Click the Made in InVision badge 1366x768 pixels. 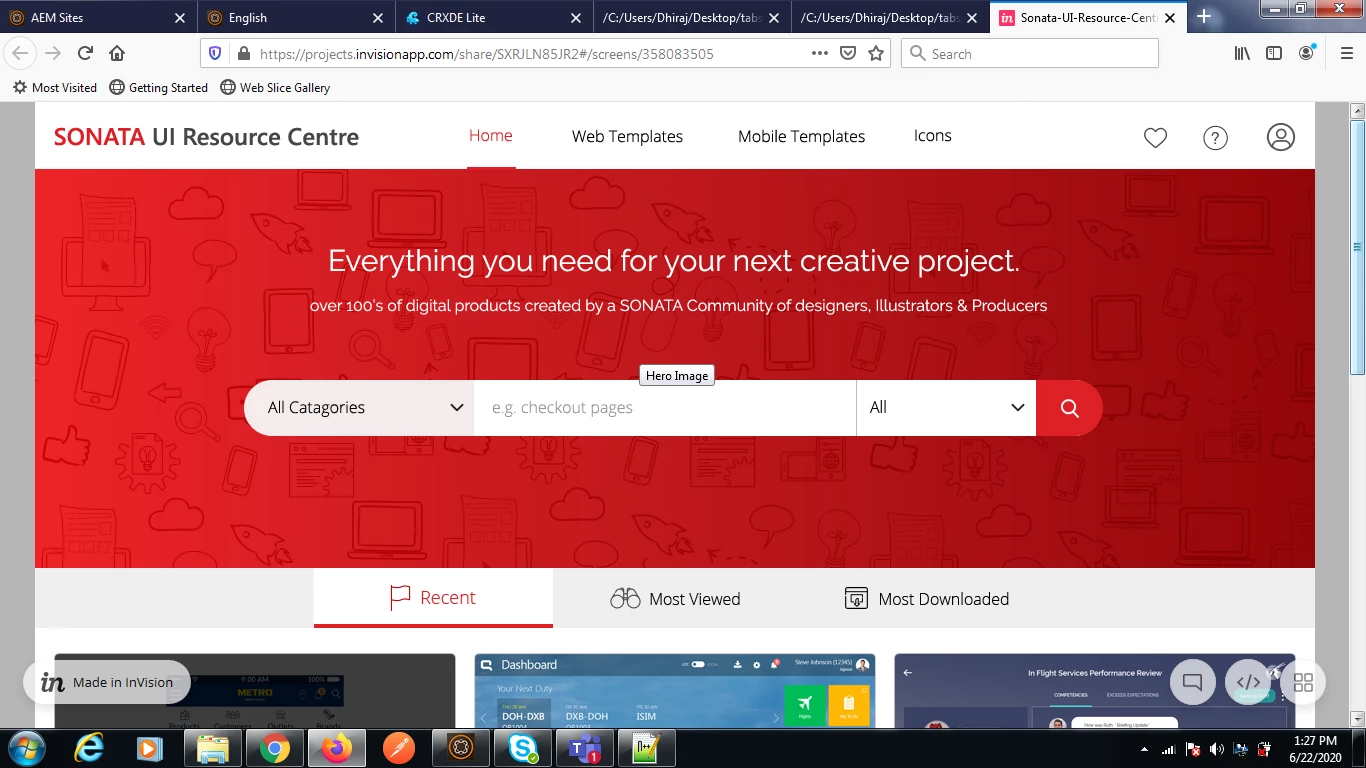(x=107, y=683)
